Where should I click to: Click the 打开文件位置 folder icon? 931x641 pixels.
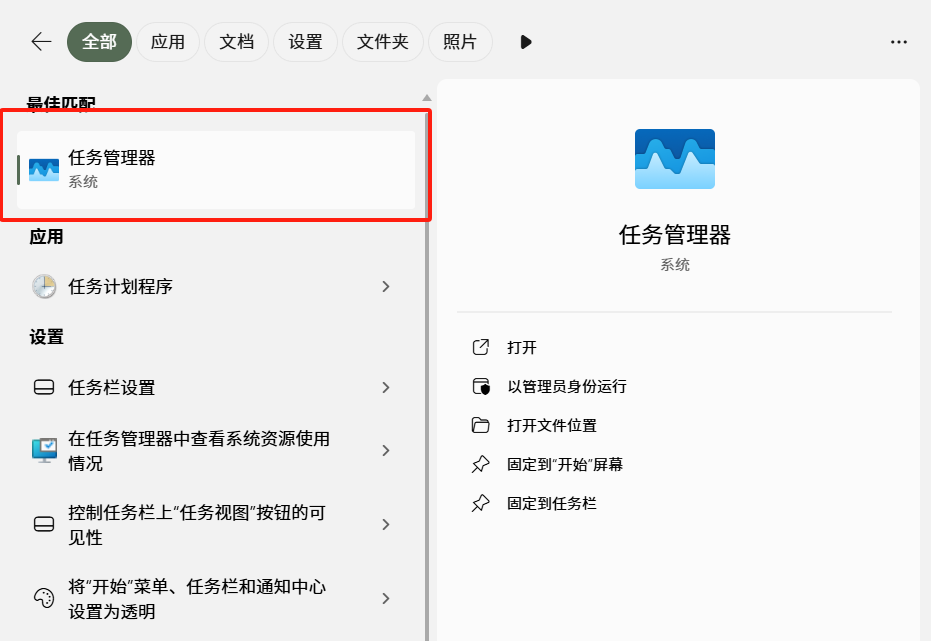point(481,425)
